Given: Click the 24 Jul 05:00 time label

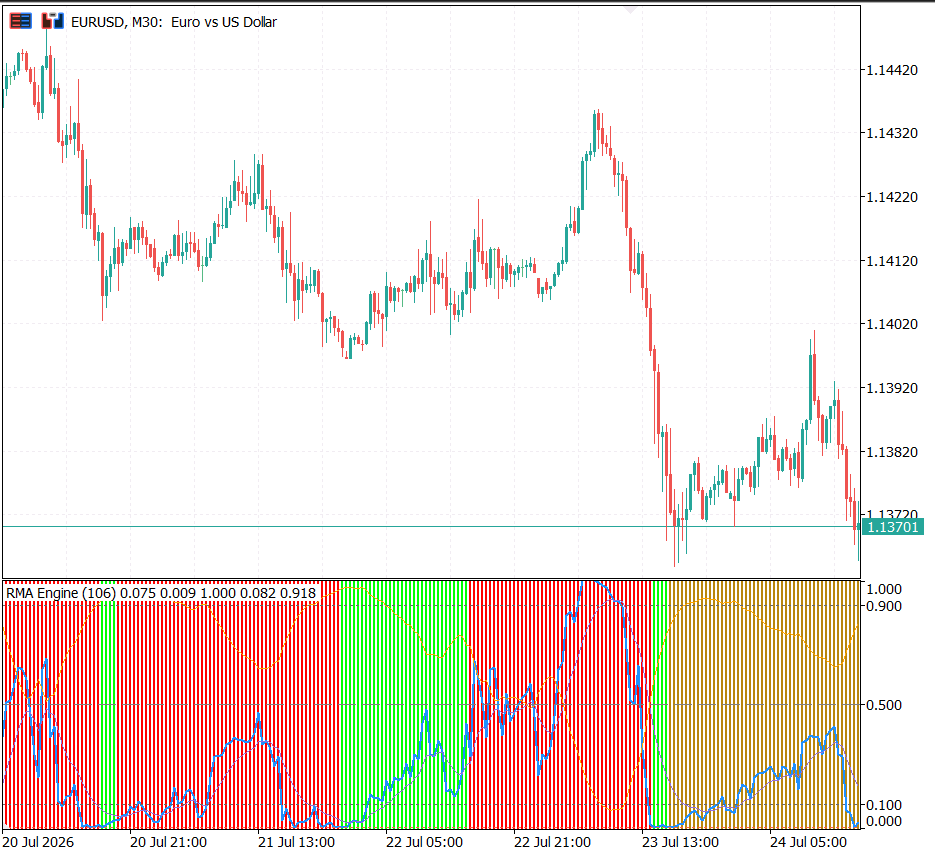Looking at the screenshot, I should pos(809,842).
